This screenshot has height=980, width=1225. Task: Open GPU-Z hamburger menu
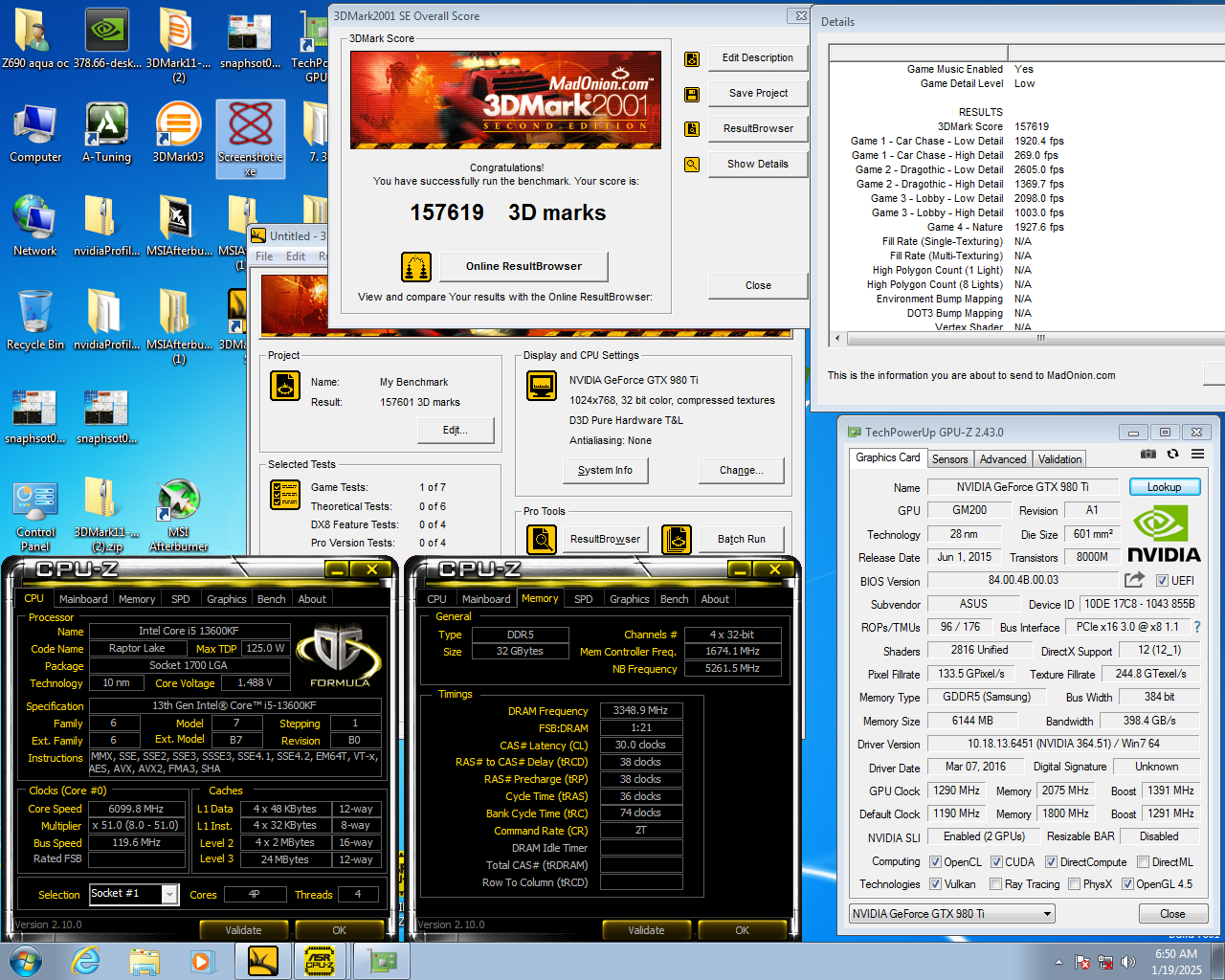(1197, 454)
